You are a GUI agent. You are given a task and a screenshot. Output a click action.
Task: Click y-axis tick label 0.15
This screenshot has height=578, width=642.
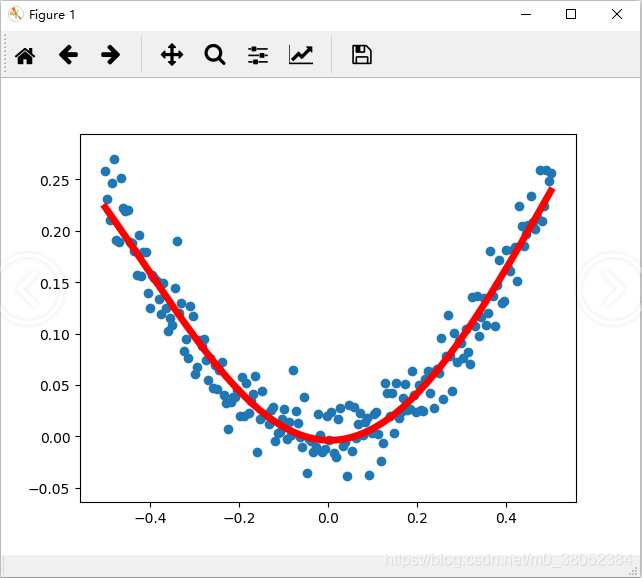pyautogui.click(x=55, y=283)
